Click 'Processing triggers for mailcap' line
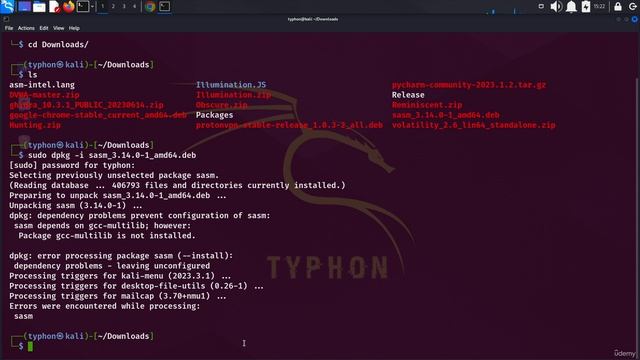Screen dimensions: 640x360 (118, 296)
